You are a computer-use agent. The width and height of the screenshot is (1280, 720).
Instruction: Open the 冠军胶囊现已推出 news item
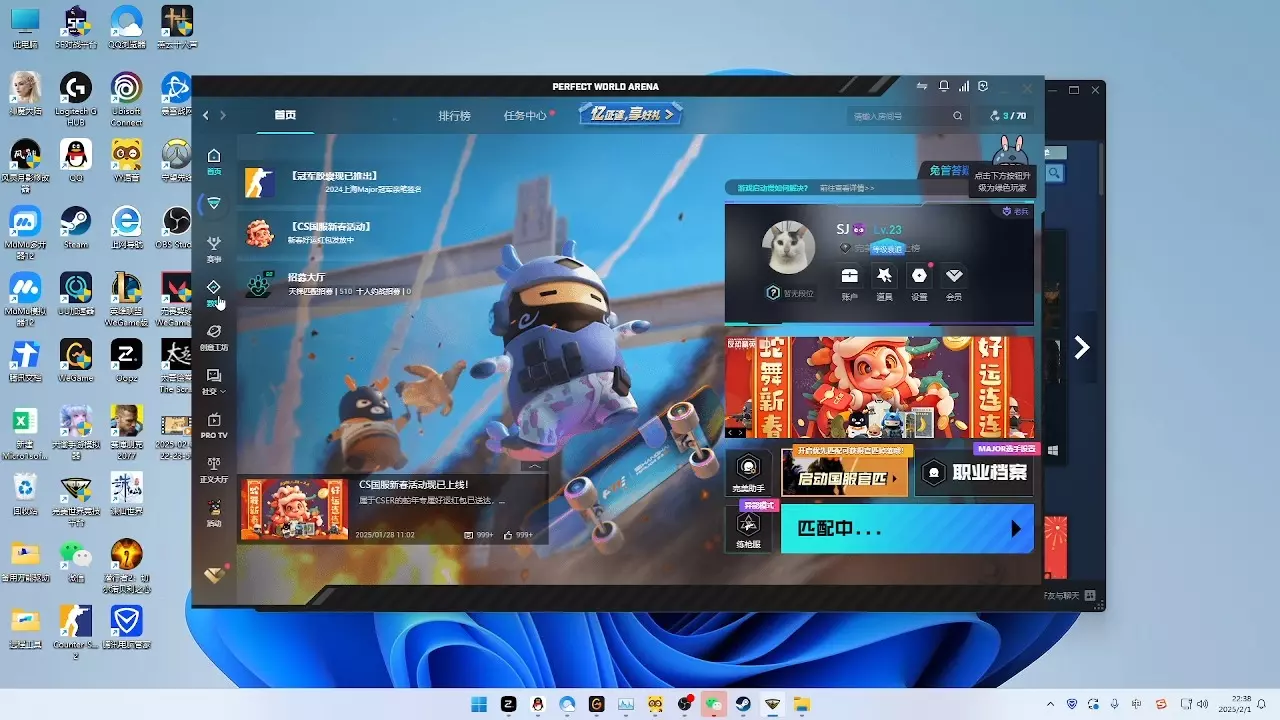(x=334, y=182)
